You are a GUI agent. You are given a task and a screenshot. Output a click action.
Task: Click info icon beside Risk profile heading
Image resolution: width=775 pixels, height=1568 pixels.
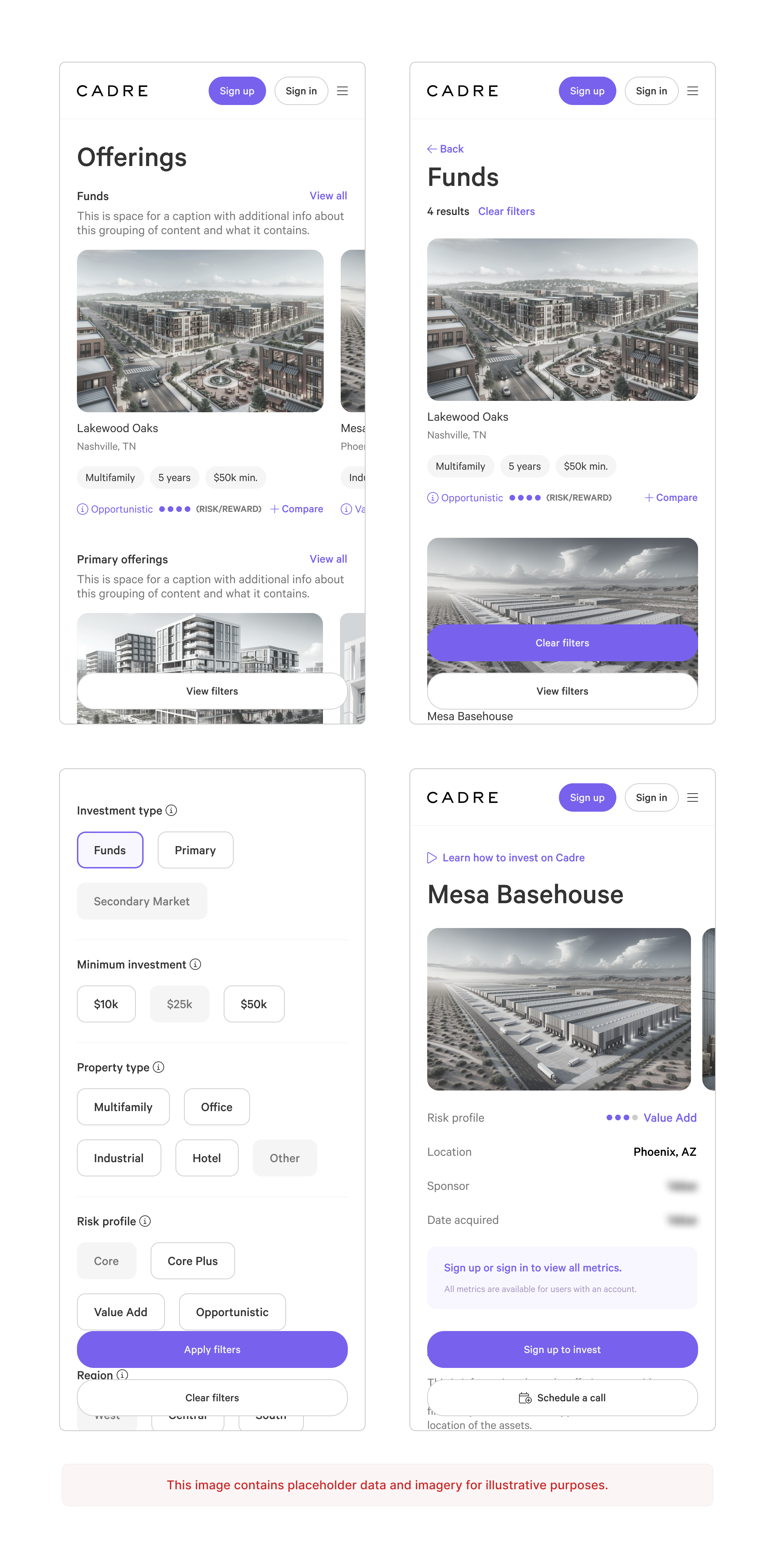(145, 1221)
